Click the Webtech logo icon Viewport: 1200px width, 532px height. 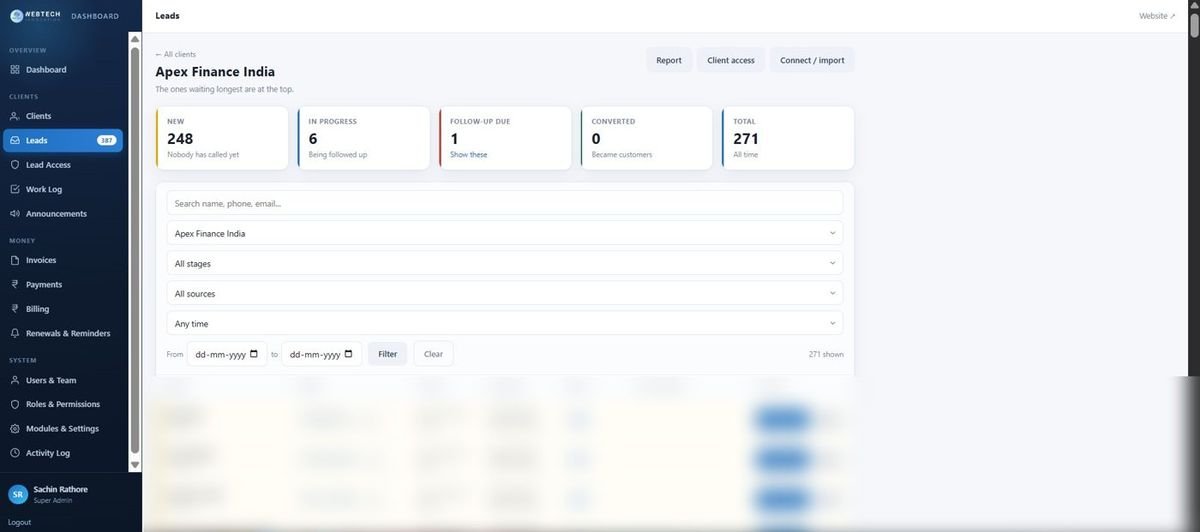coord(16,16)
